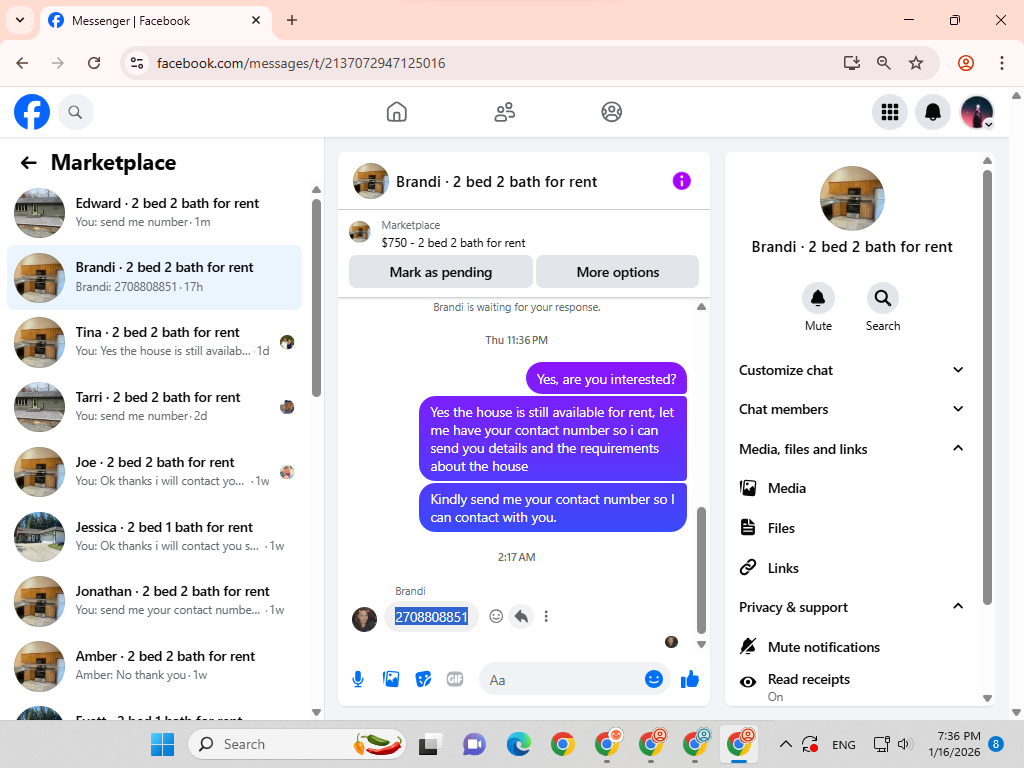Open the tab search dropdown arrow

click(20, 20)
